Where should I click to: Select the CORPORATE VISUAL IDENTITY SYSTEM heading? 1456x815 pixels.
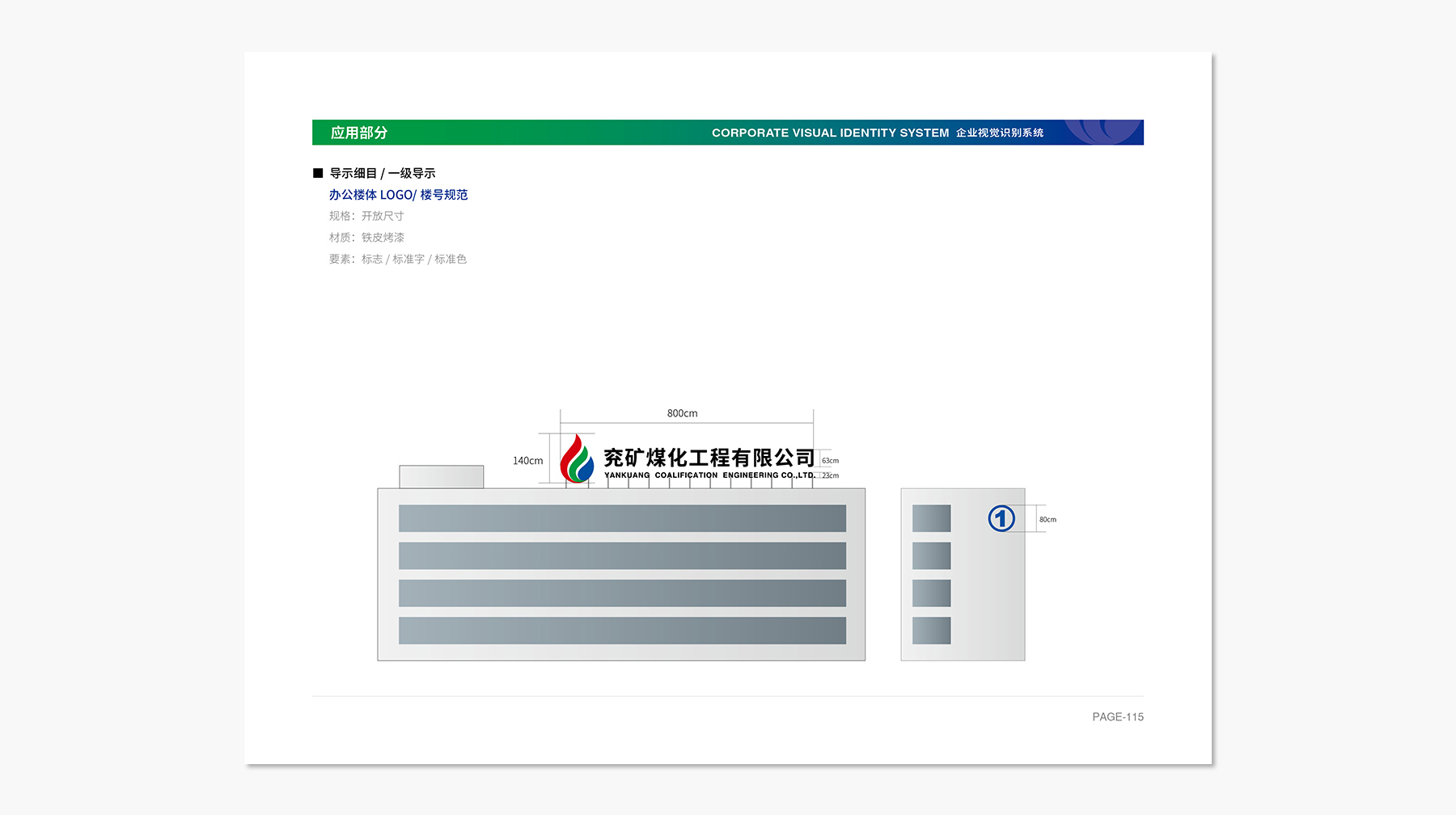(x=830, y=133)
